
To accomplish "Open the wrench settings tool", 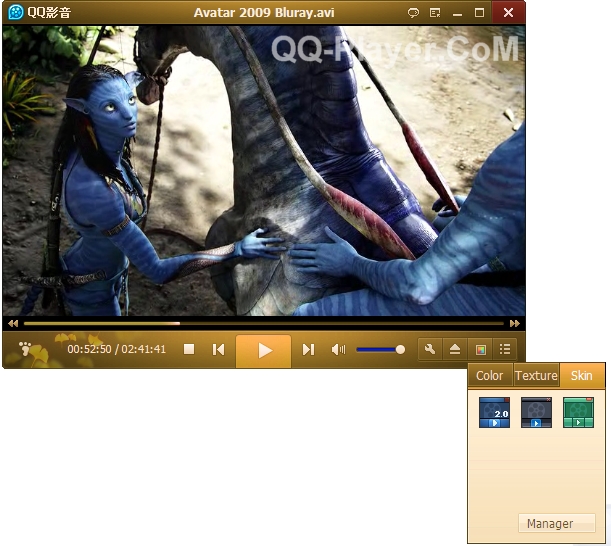I will click(430, 349).
